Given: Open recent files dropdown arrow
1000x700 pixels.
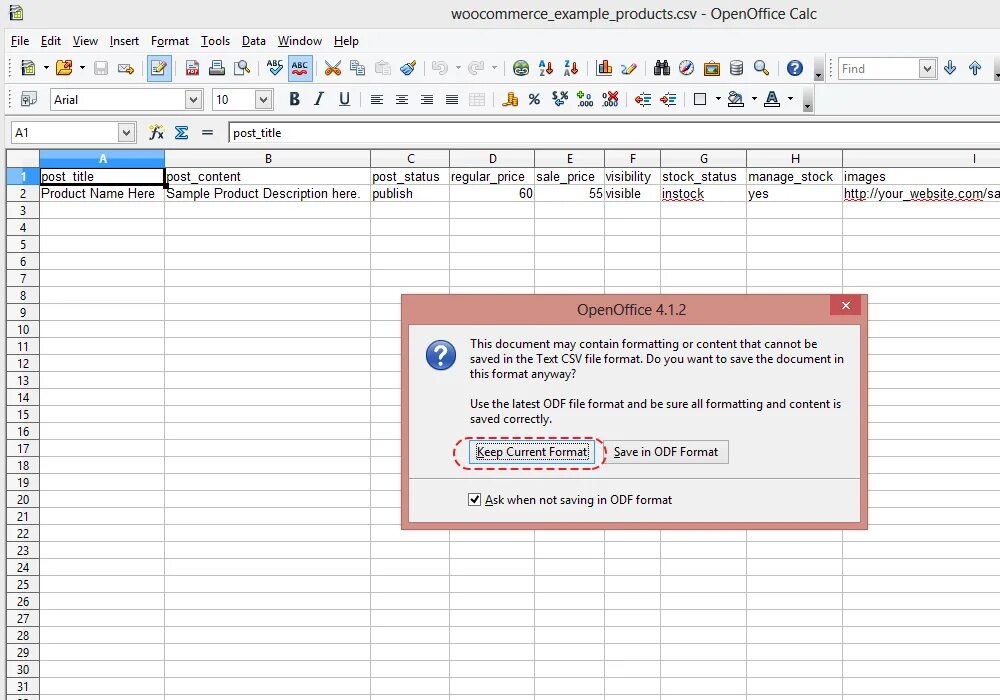Looking at the screenshot, I should pyautogui.click(x=82, y=68).
